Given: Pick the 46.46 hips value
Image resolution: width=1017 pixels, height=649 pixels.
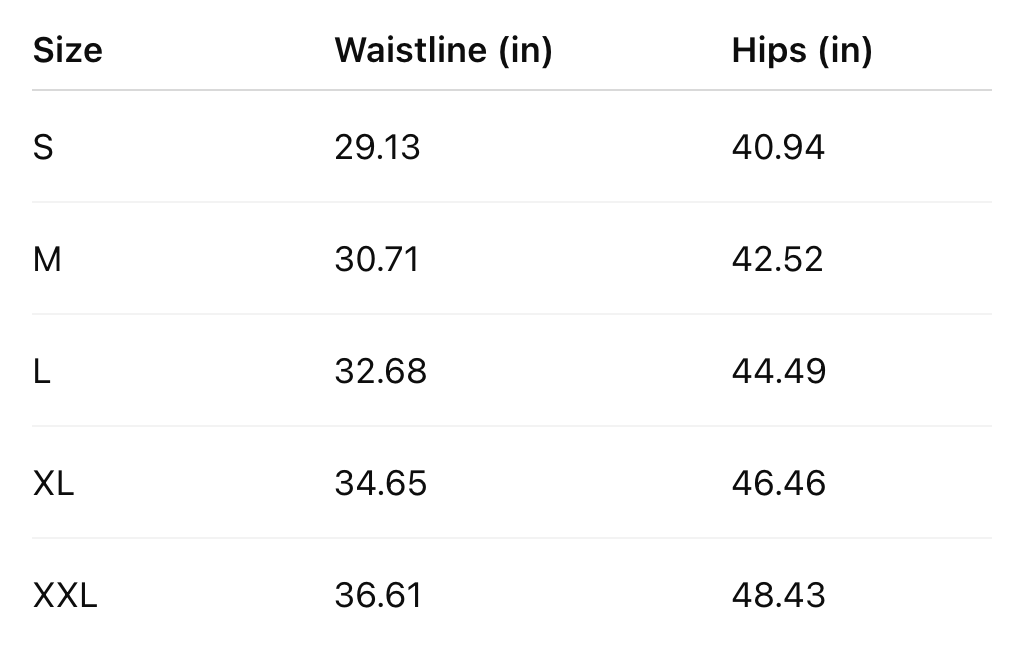Looking at the screenshot, I should coord(779,483).
